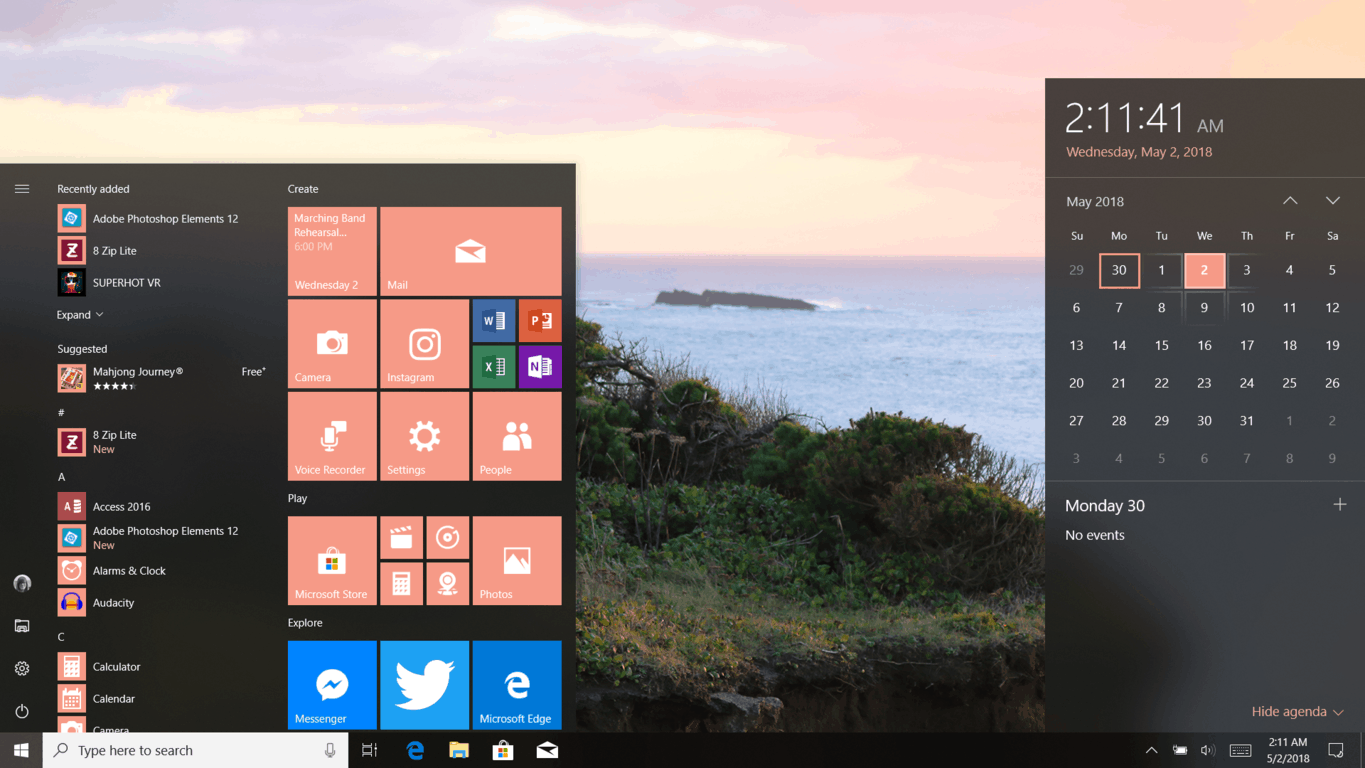Image resolution: width=1365 pixels, height=768 pixels.
Task: Open 8 Zip Lite under Recently added
Action: pyautogui.click(x=164, y=250)
